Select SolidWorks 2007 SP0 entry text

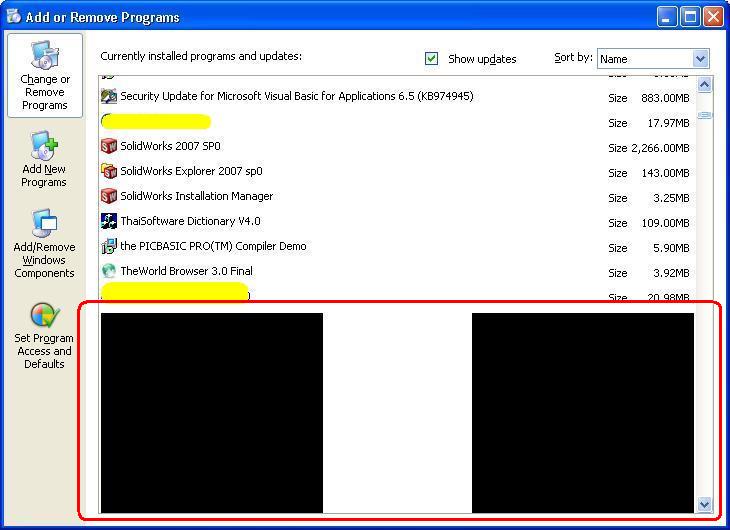pyautogui.click(x=170, y=146)
